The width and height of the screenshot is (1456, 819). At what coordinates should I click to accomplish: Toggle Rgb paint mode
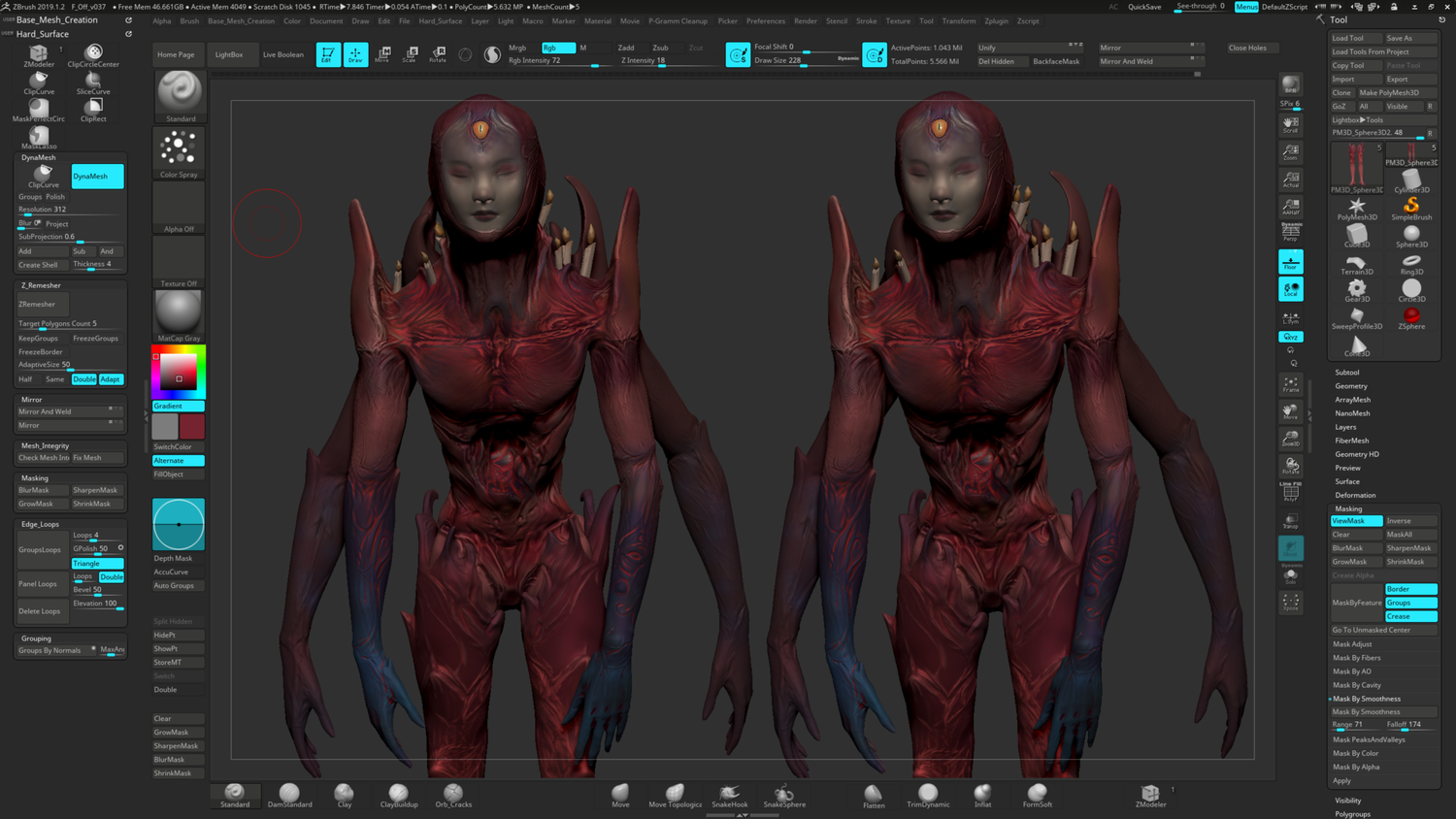tap(557, 48)
